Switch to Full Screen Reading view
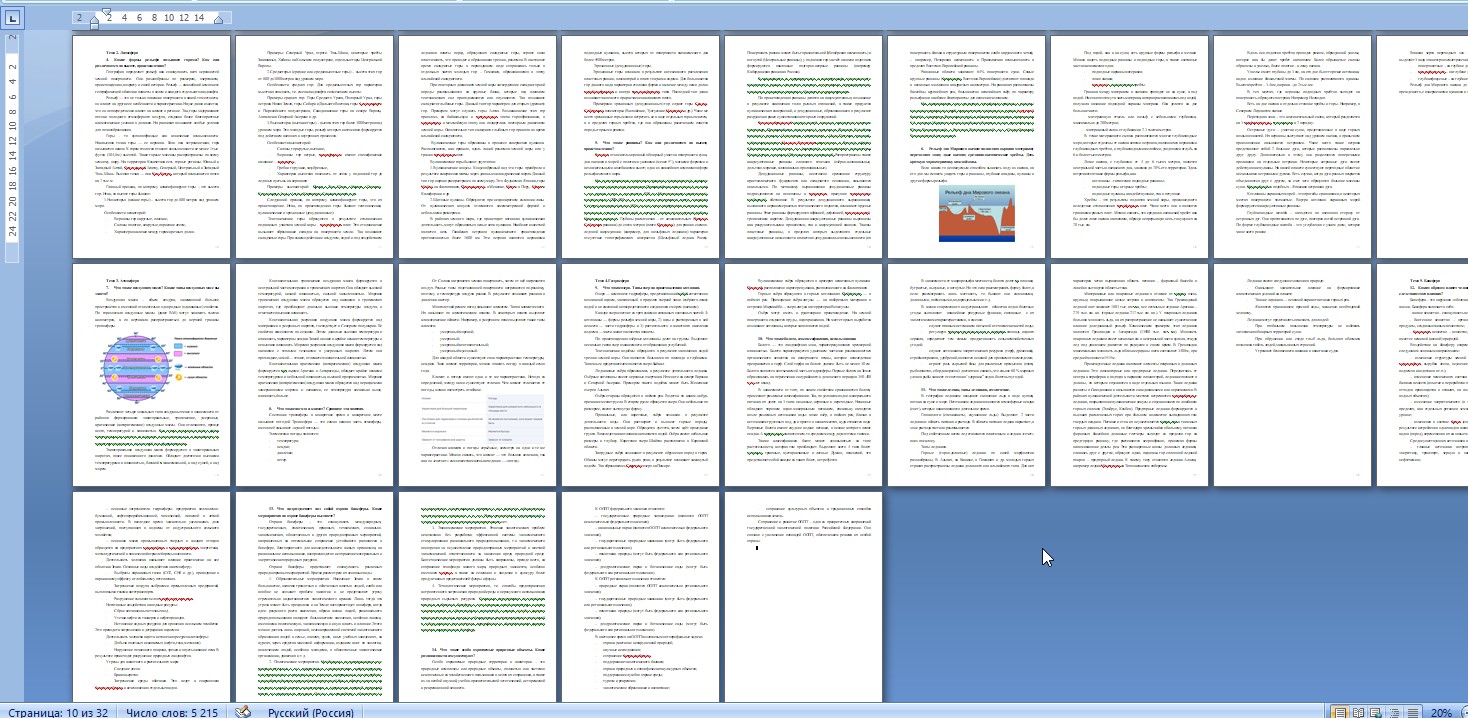 point(1358,712)
